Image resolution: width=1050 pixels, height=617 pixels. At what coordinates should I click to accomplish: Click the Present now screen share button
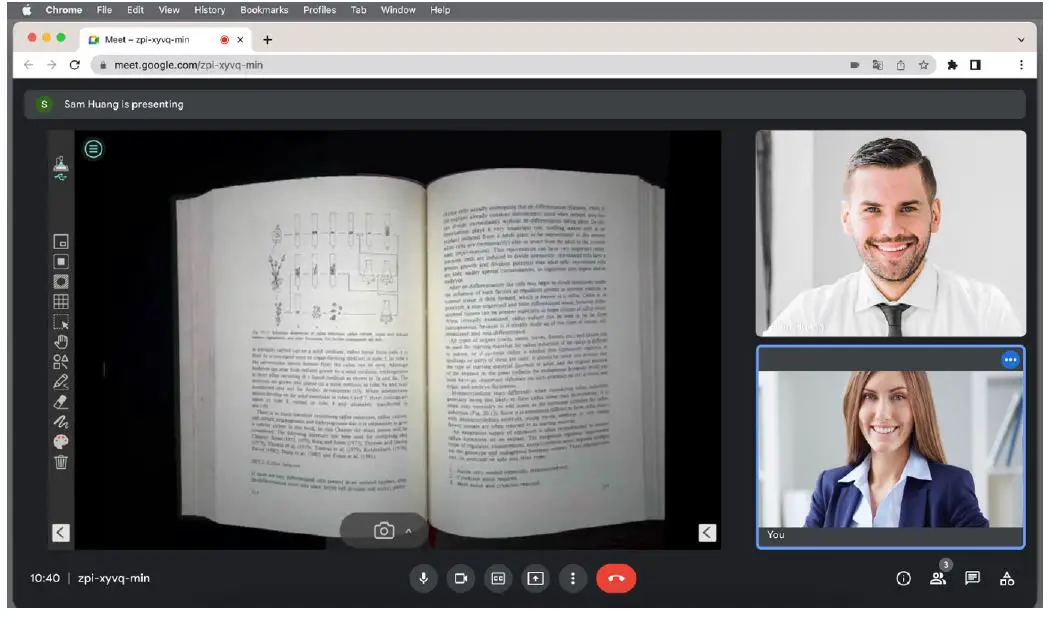536,578
